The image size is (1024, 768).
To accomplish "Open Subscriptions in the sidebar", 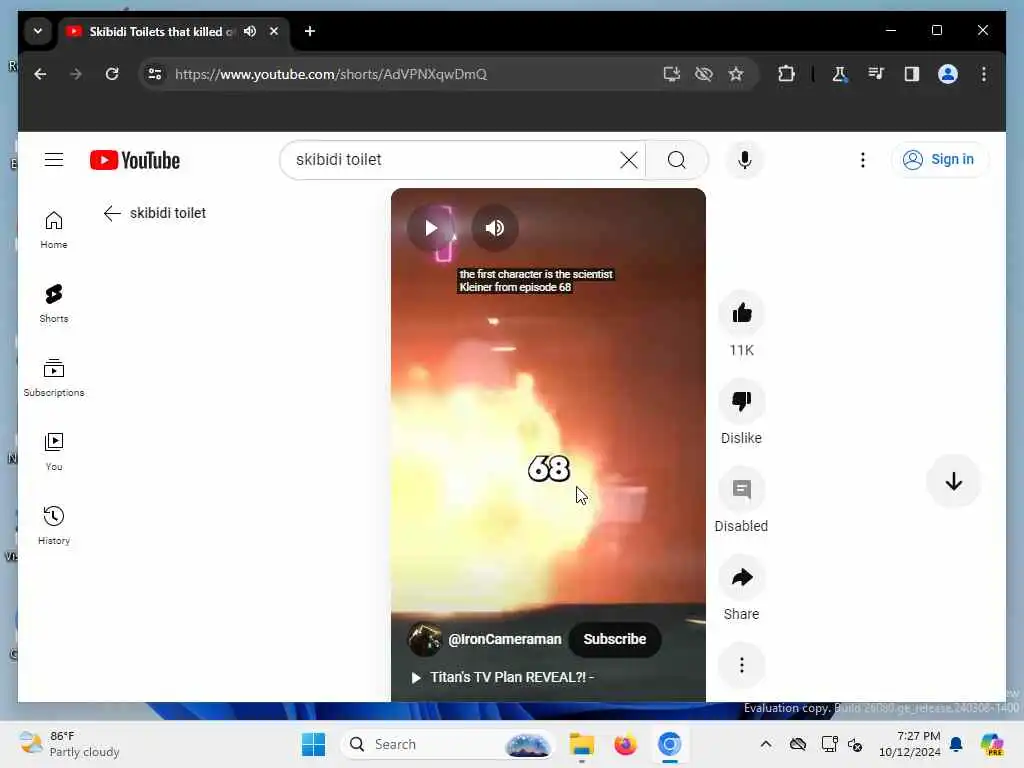I will pyautogui.click(x=54, y=378).
